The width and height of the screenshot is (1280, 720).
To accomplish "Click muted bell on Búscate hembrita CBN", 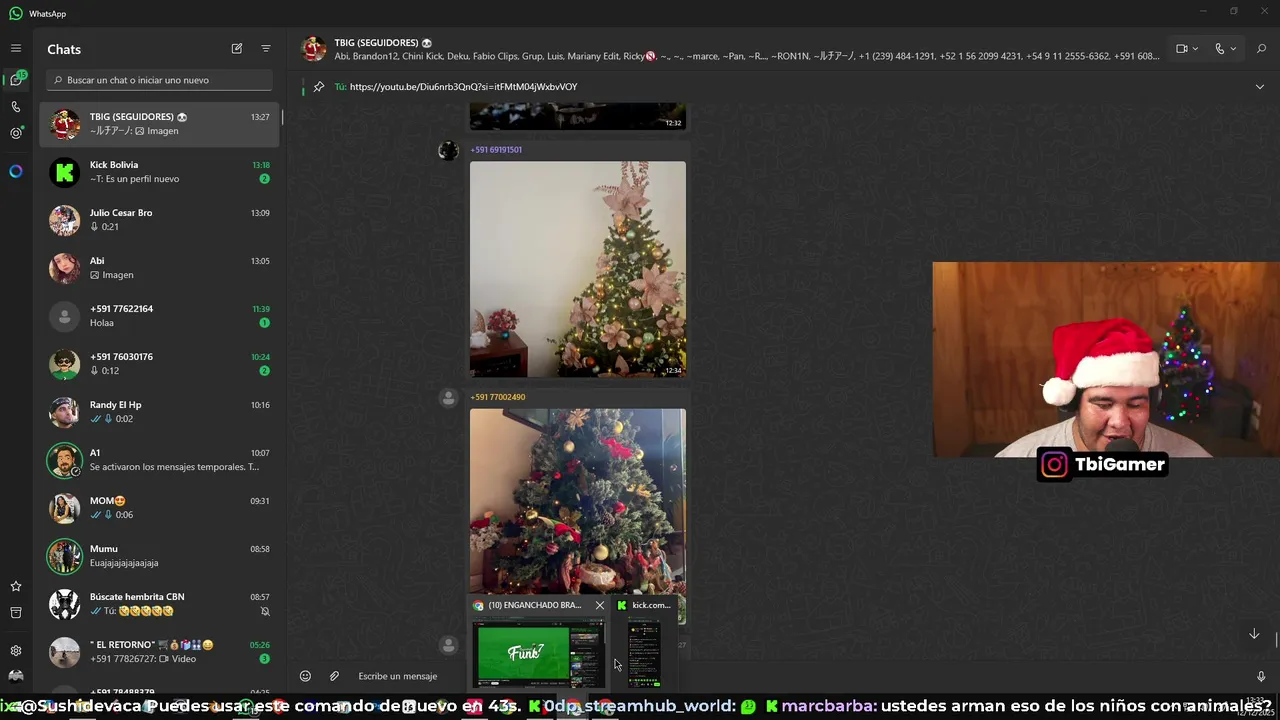I will 265,611.
